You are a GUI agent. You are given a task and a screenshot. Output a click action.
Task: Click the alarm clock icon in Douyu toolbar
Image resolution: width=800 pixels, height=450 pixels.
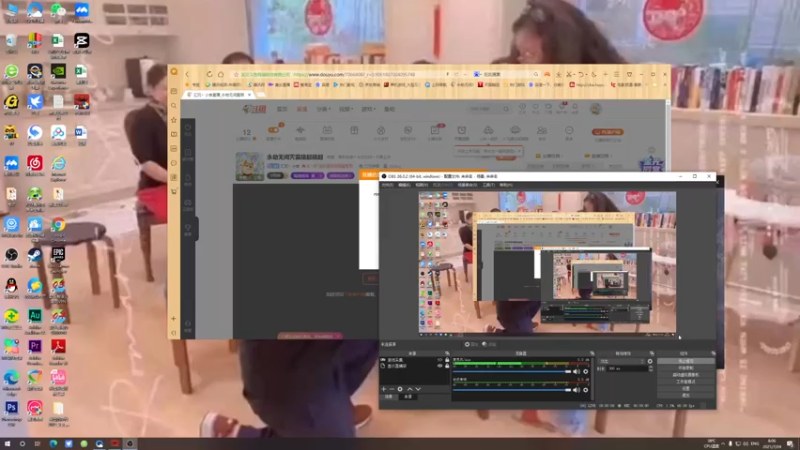(462, 132)
